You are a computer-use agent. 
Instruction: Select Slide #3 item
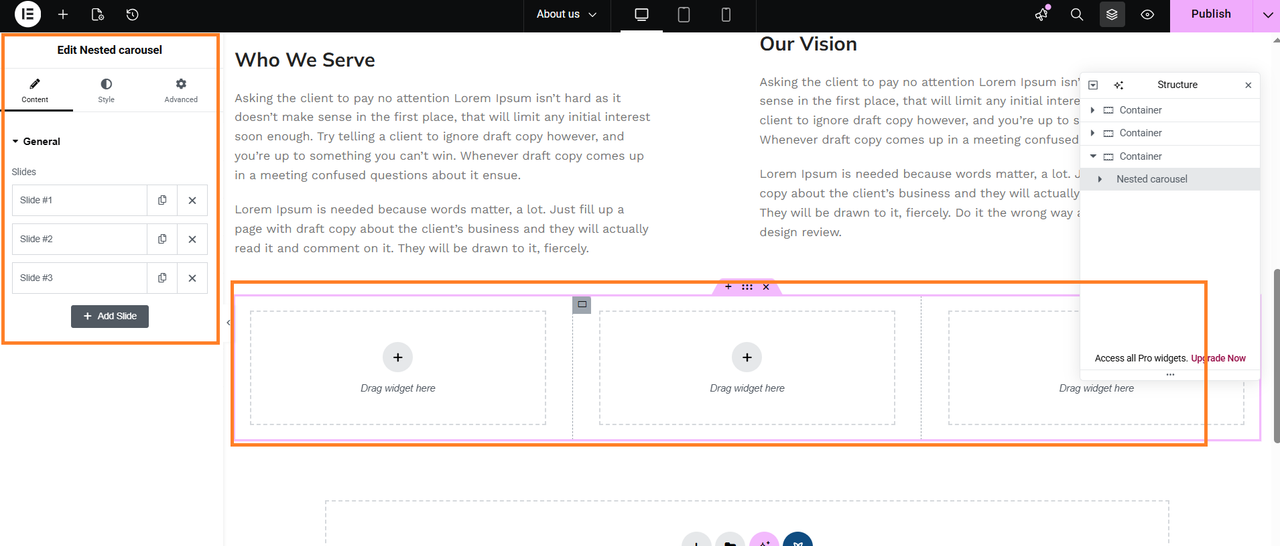tap(79, 278)
